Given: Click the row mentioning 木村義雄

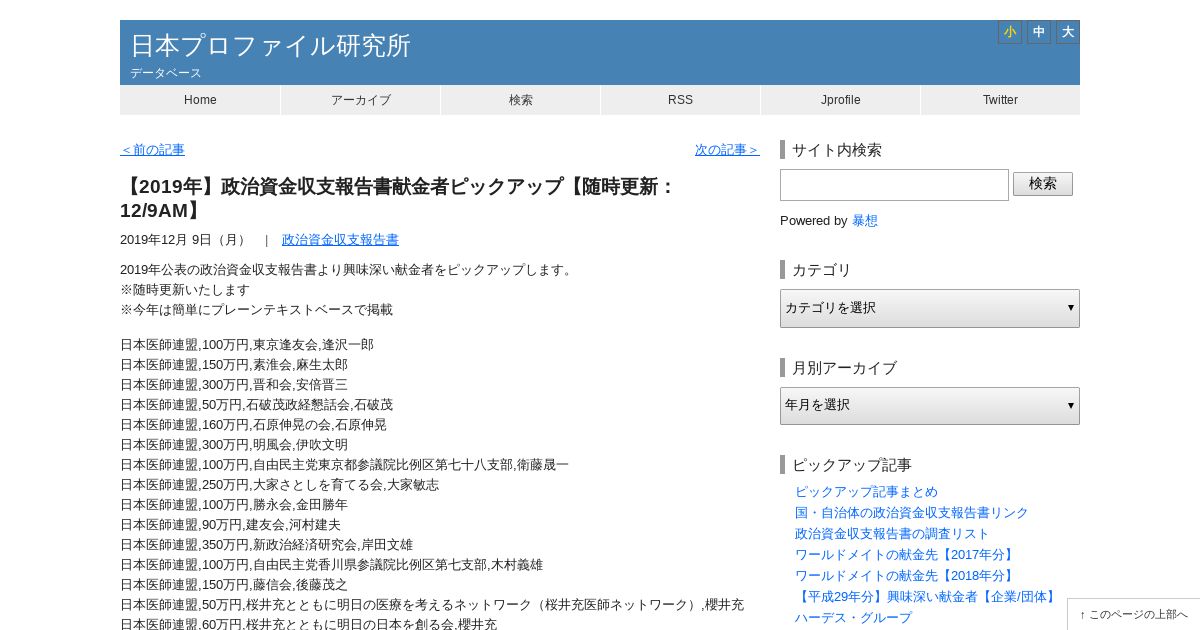Looking at the screenshot, I should click(x=331, y=565).
